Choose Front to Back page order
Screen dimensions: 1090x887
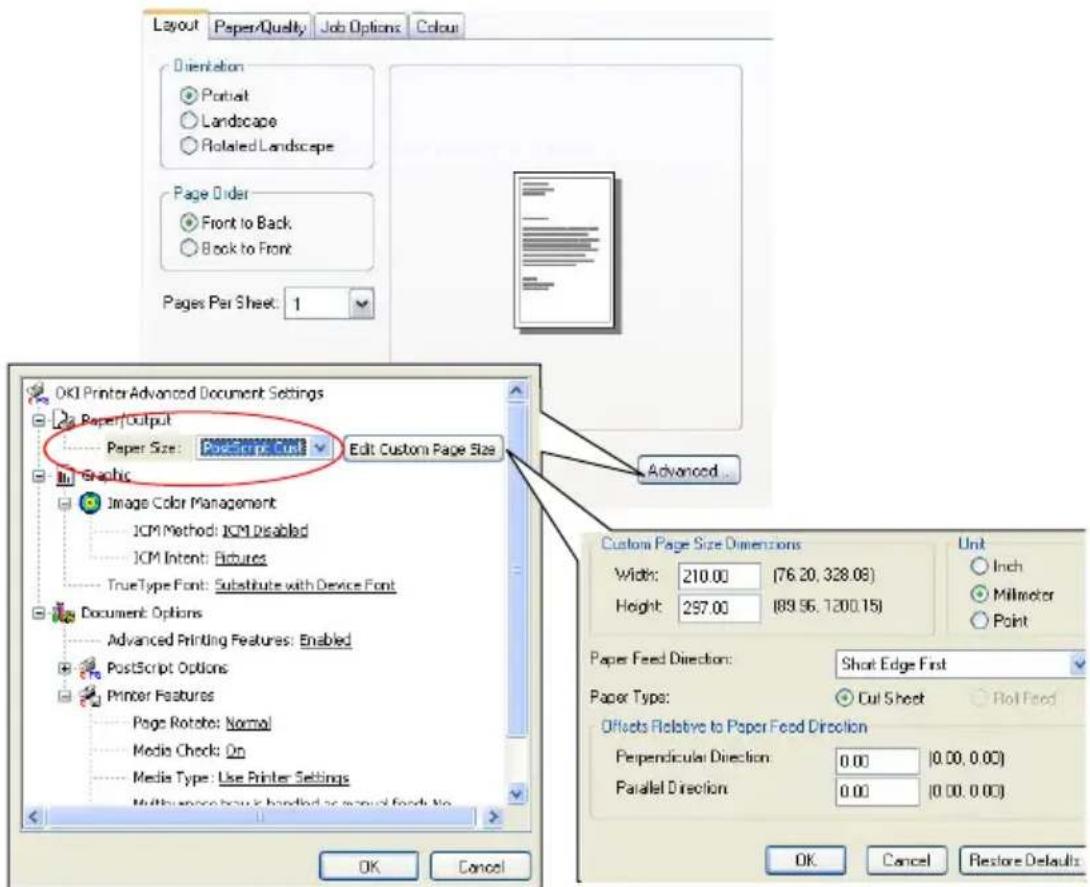point(188,223)
